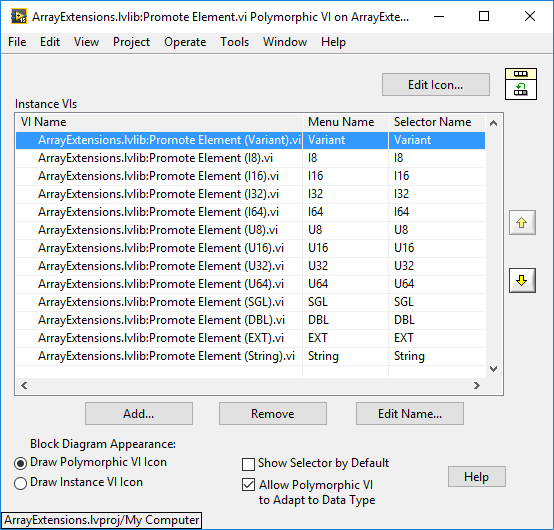Select the Promote Element (DBL).vi row

(x=250, y=320)
